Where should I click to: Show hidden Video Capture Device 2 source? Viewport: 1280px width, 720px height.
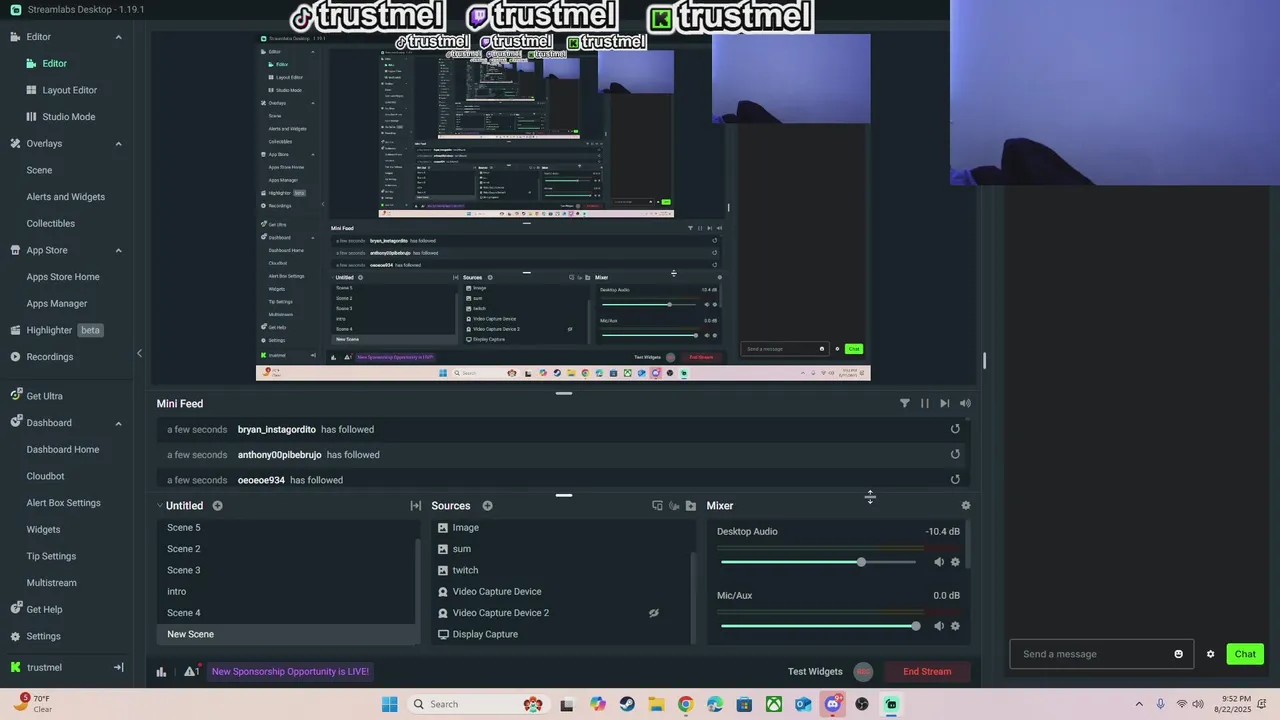(x=654, y=613)
